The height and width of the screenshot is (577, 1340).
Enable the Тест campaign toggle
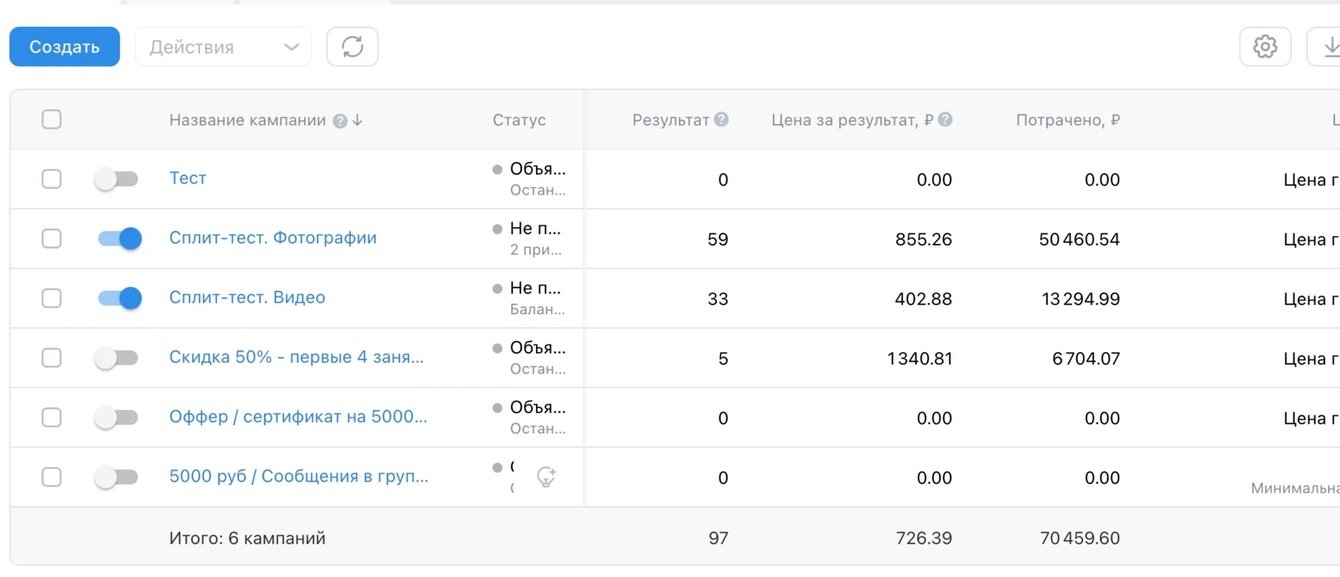[116, 179]
